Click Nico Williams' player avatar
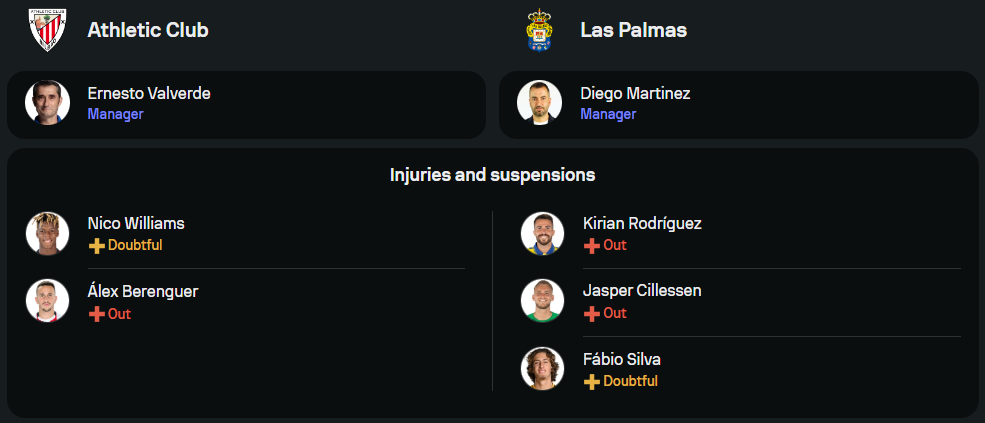This screenshot has height=423, width=985. click(47, 233)
